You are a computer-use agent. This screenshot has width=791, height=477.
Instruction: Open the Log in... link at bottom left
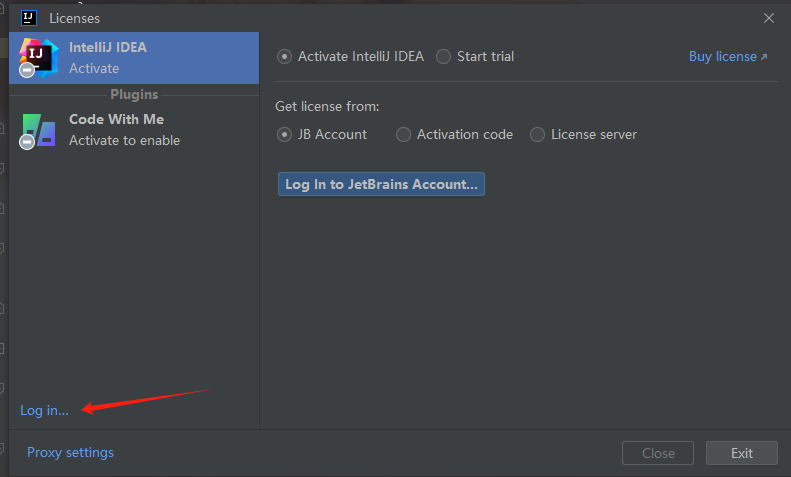click(44, 410)
